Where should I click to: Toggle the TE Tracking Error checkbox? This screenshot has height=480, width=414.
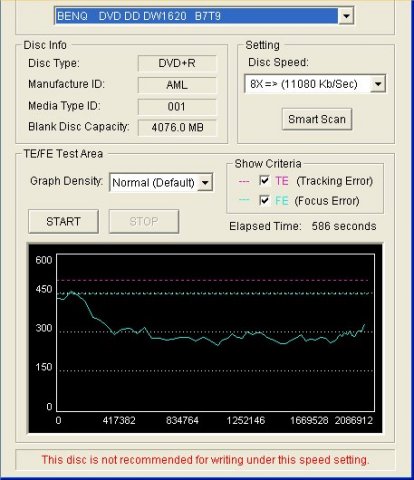(x=264, y=181)
